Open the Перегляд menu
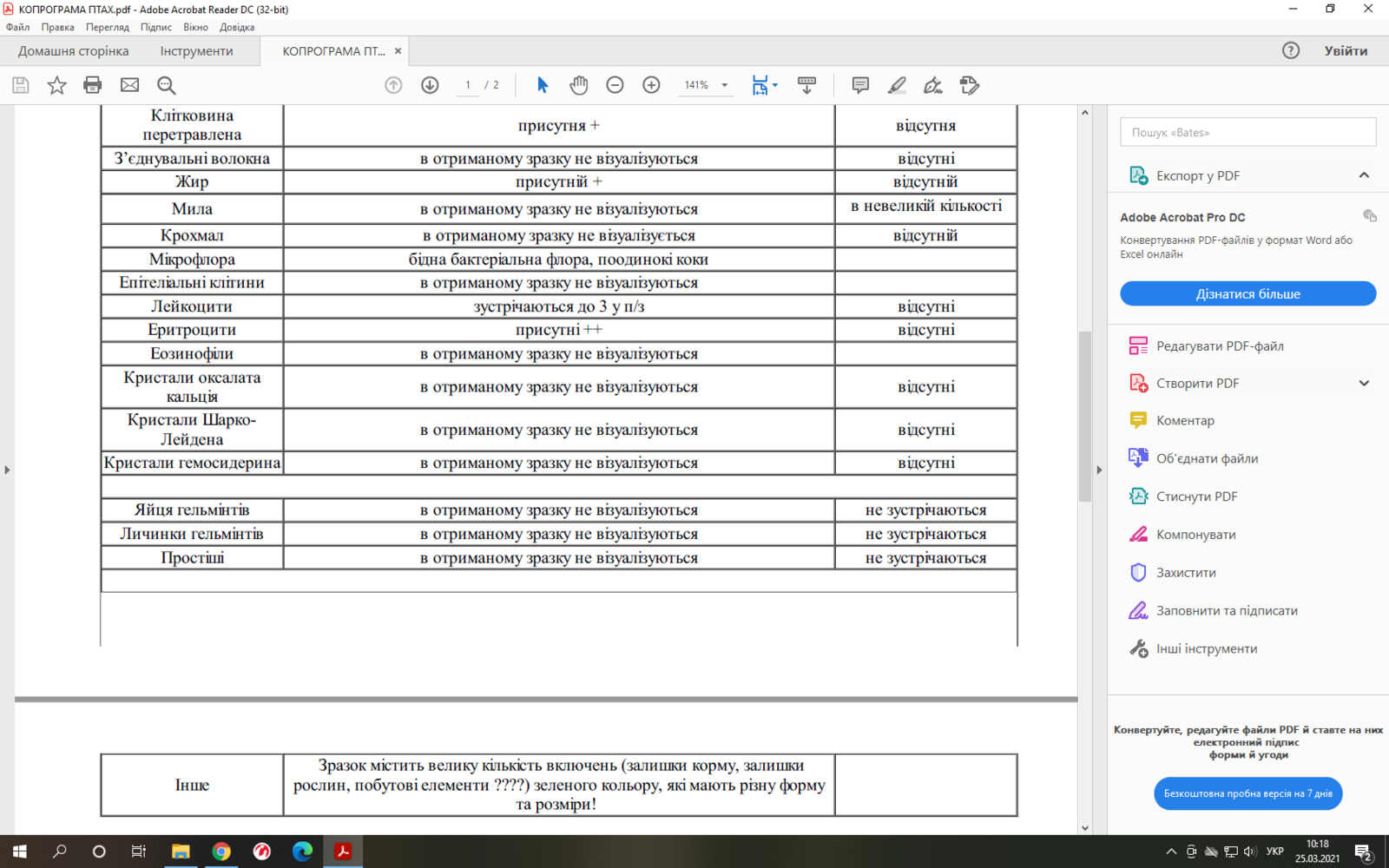This screenshot has width=1389, height=868. click(x=107, y=27)
